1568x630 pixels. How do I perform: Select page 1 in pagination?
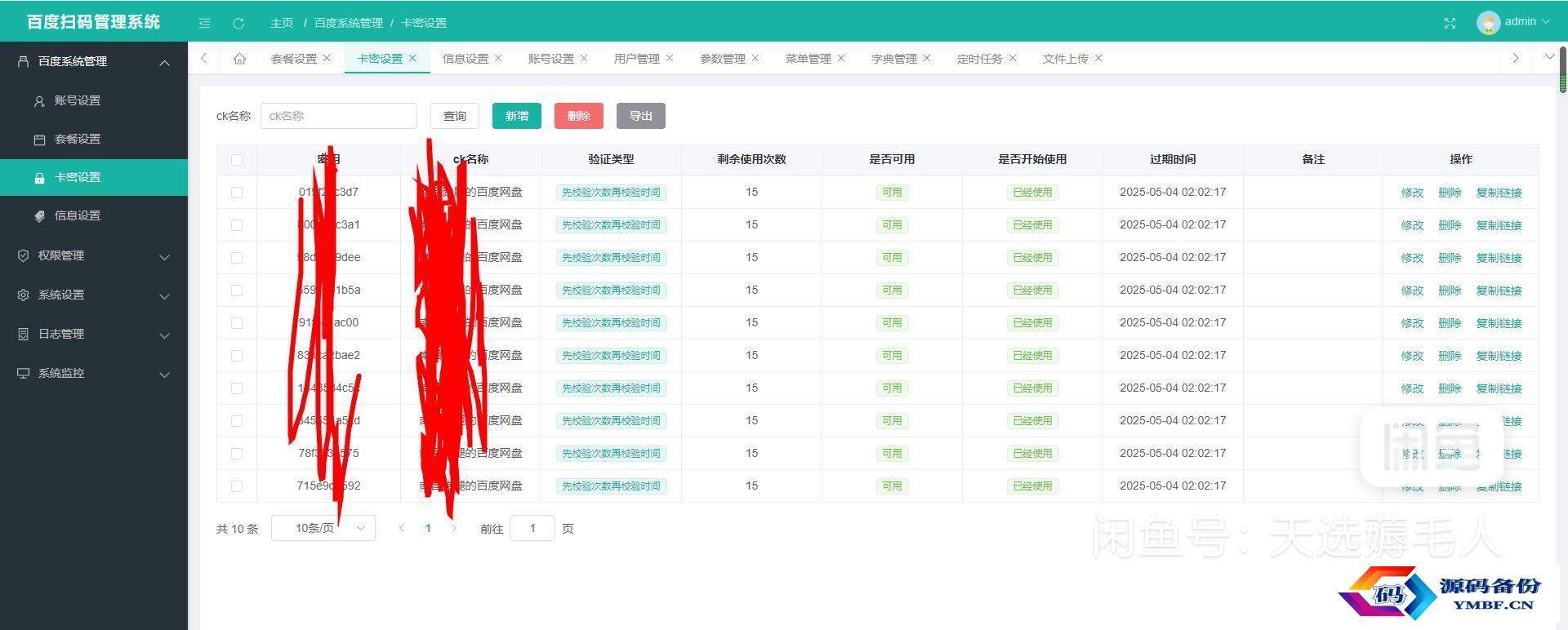click(x=428, y=528)
